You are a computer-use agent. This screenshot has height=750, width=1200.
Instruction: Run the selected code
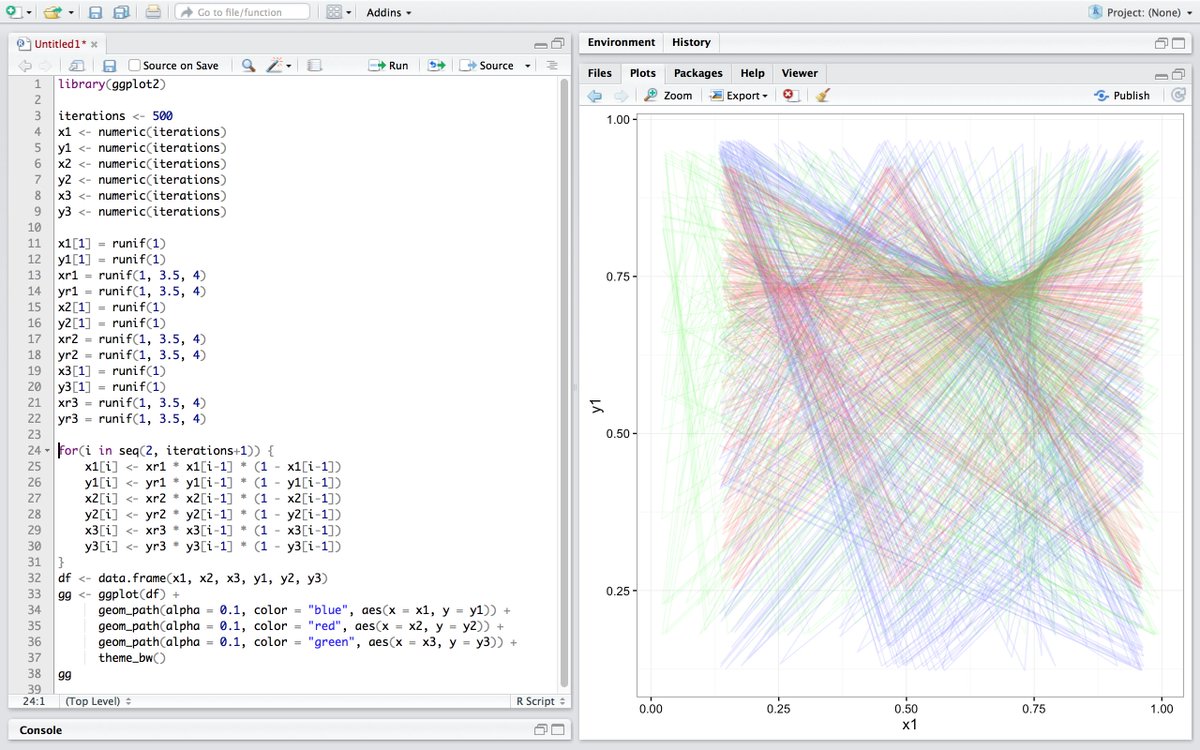[x=388, y=64]
